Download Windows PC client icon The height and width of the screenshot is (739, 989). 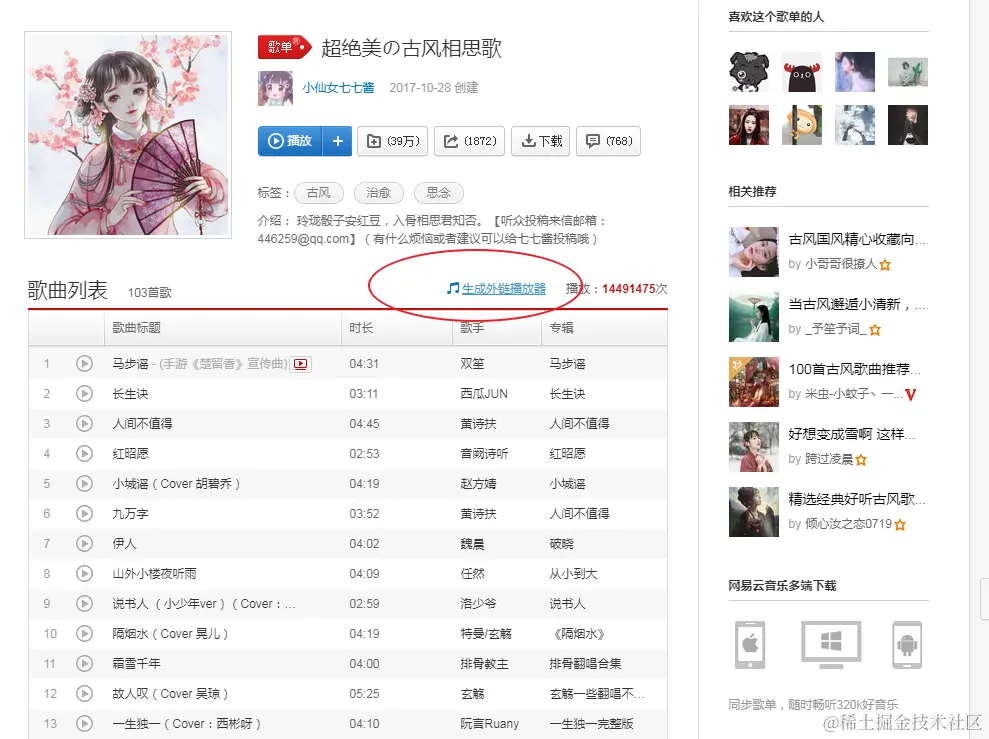point(831,644)
